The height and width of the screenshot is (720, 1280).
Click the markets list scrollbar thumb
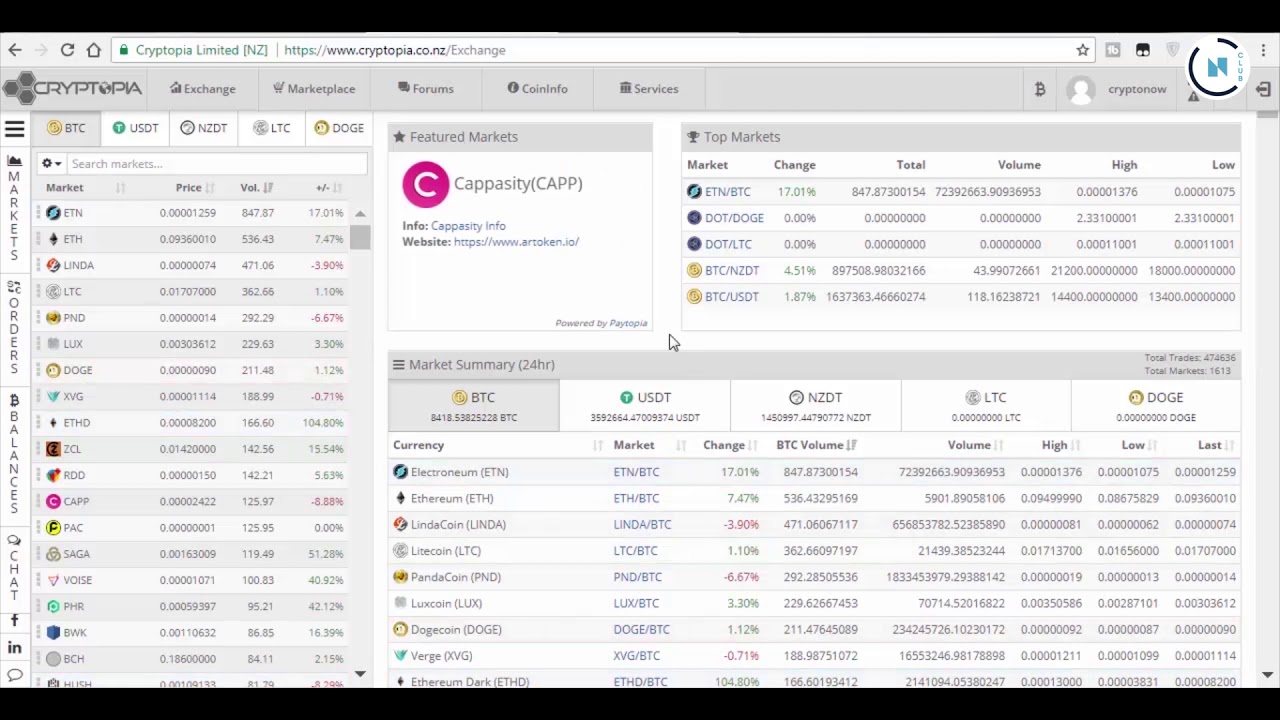(360, 237)
